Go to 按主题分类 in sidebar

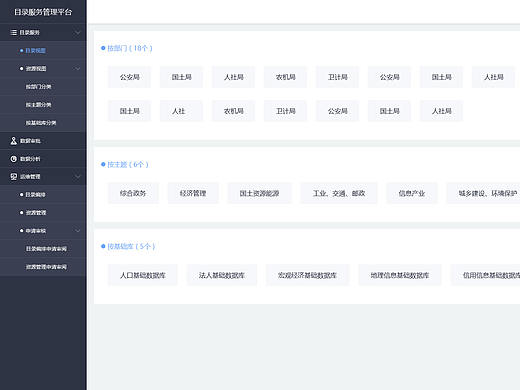[x=38, y=105]
